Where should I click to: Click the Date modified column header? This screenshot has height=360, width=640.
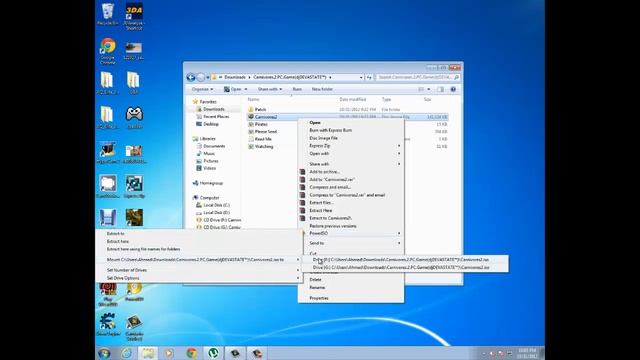[x=353, y=100]
